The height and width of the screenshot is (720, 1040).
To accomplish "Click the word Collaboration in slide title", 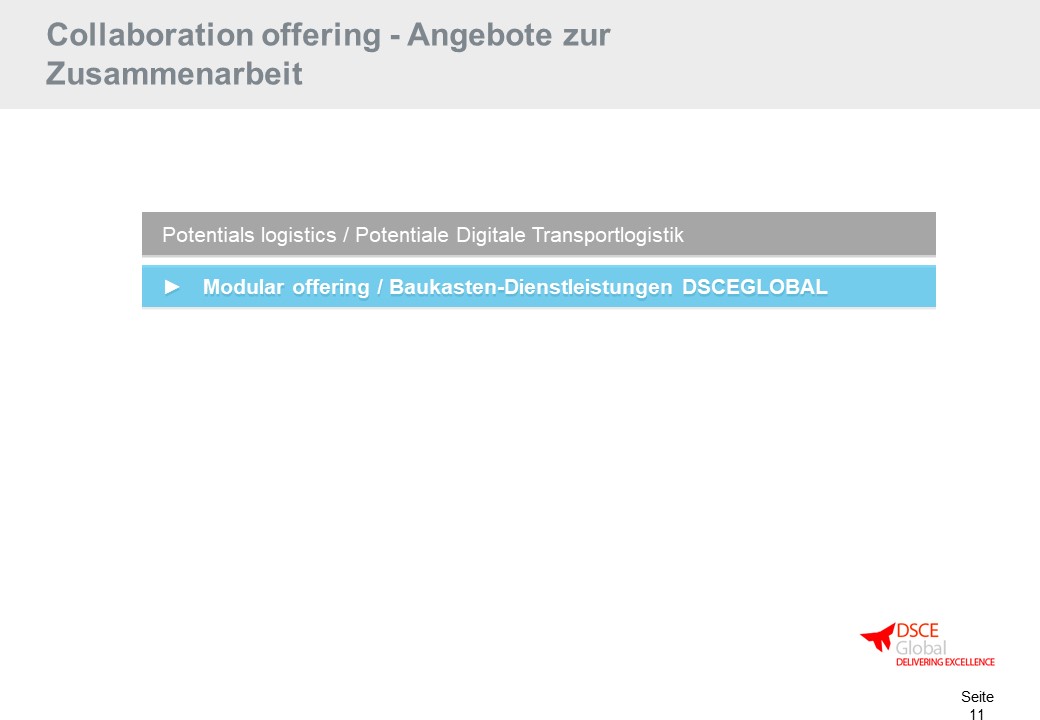I will pos(150,34).
